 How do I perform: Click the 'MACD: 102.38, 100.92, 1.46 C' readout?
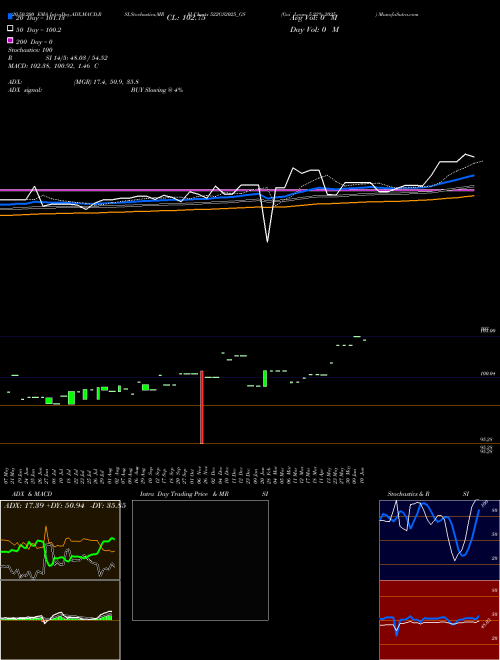point(53,66)
